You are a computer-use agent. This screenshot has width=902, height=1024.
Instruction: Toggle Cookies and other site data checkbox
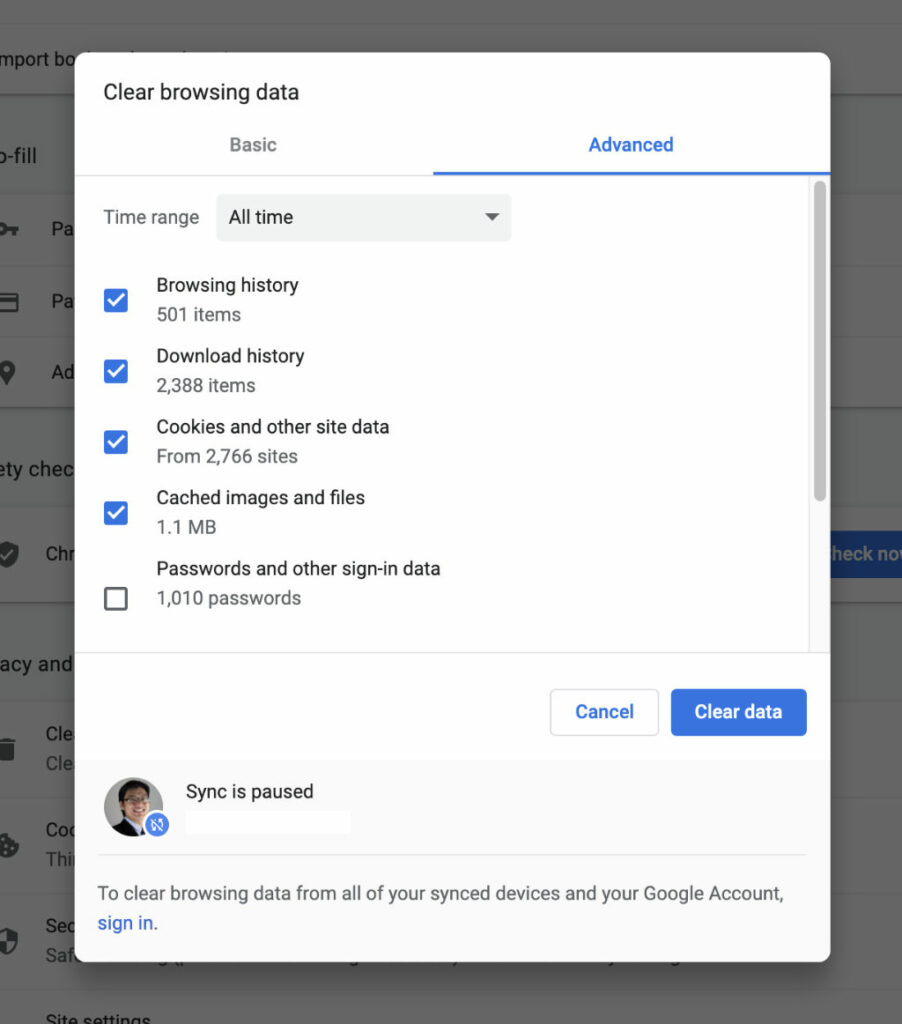pos(116,442)
